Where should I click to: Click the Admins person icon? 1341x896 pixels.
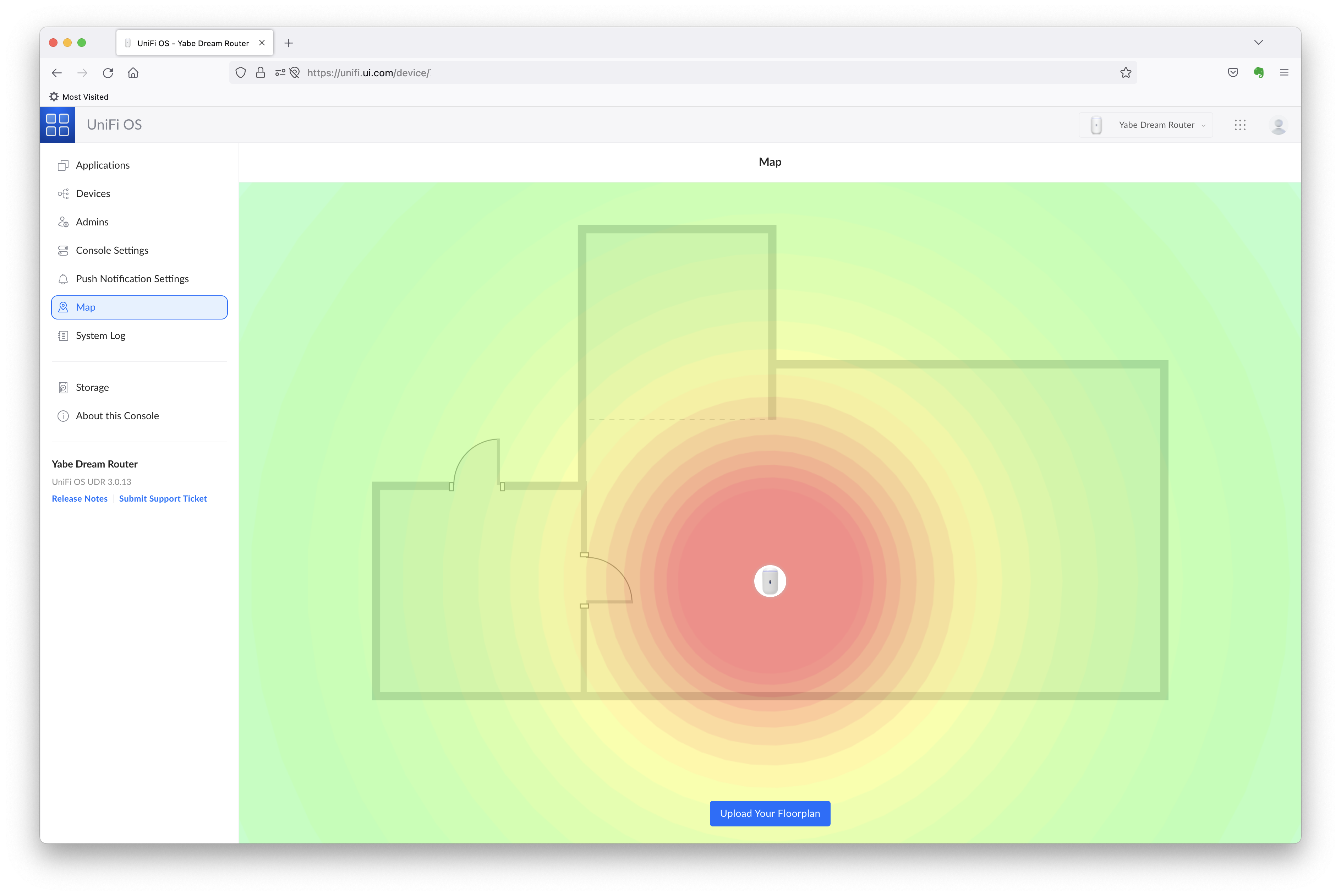[x=63, y=222]
